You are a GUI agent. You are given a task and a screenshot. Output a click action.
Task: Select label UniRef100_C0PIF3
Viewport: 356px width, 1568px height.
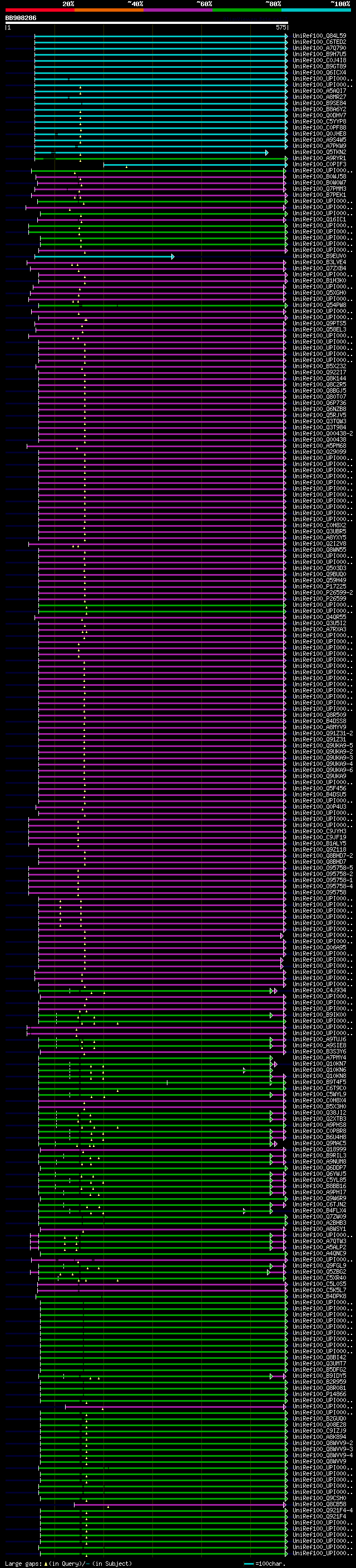(x=319, y=164)
